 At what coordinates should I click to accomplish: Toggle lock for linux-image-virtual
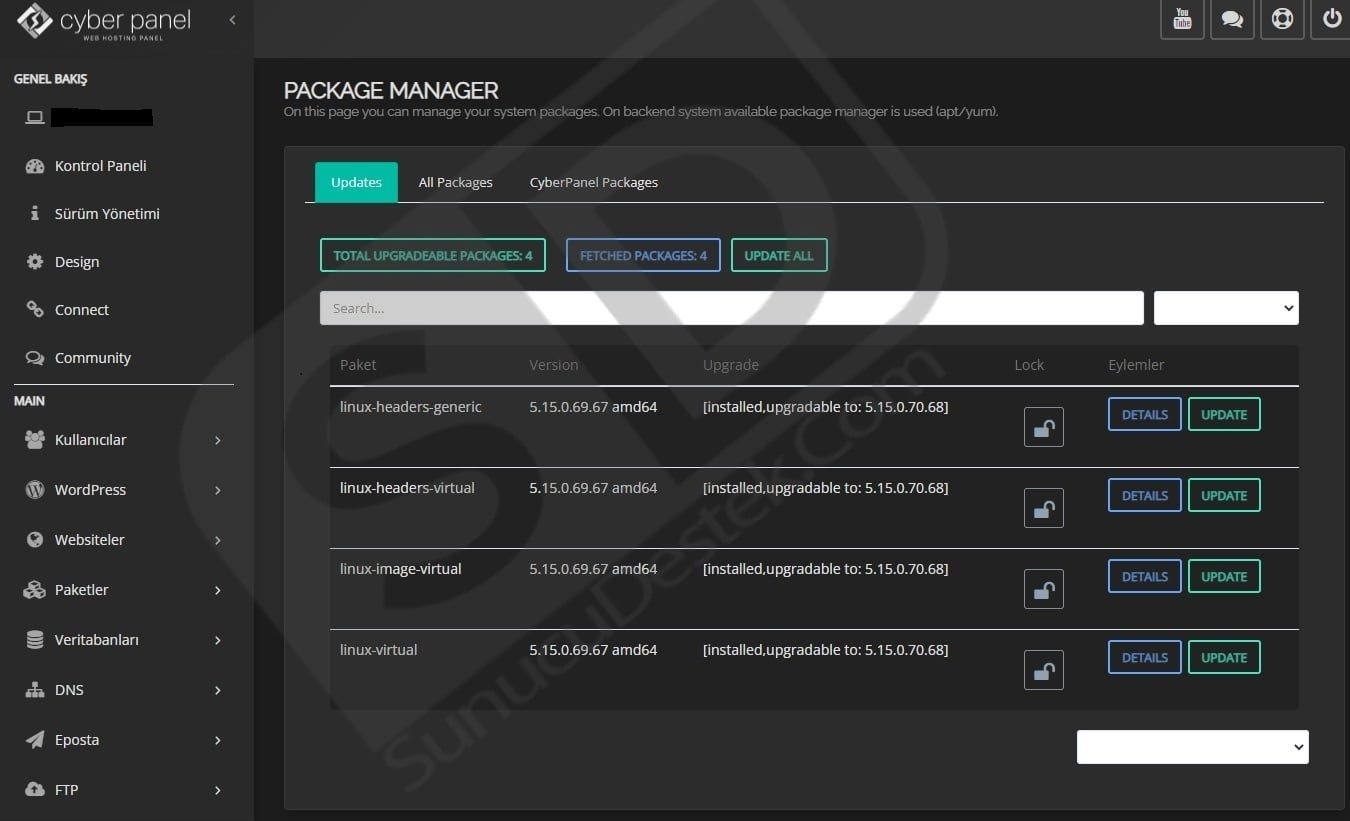click(x=1043, y=589)
